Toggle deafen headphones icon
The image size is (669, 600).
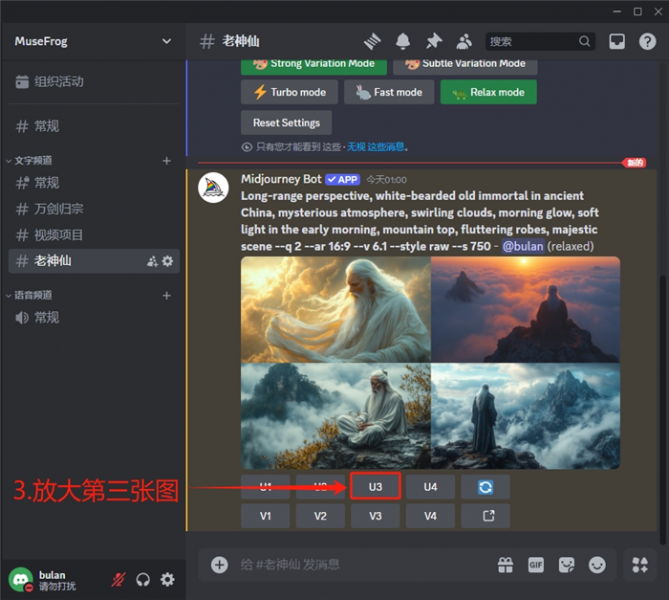click(x=143, y=580)
